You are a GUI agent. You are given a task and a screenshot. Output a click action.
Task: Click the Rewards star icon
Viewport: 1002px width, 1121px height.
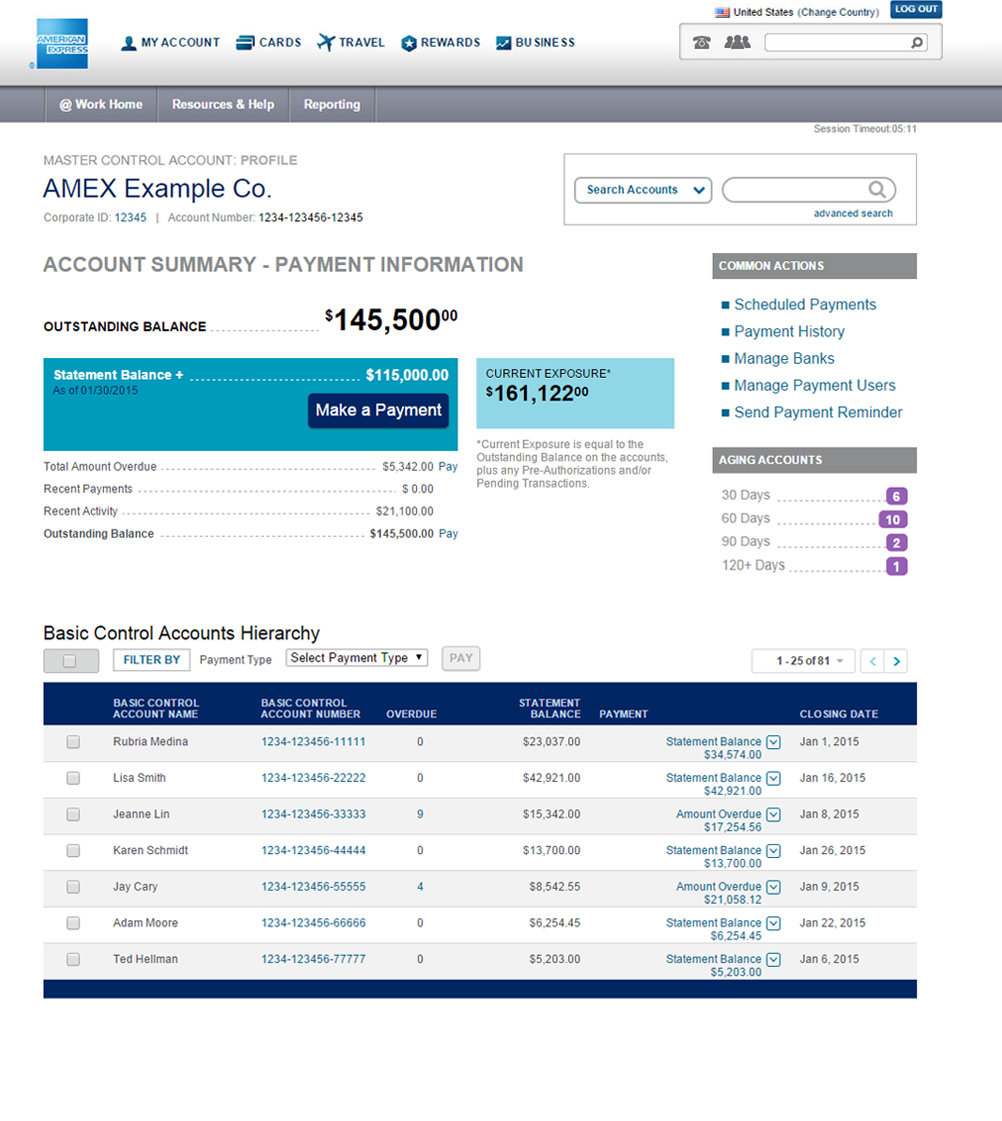409,44
